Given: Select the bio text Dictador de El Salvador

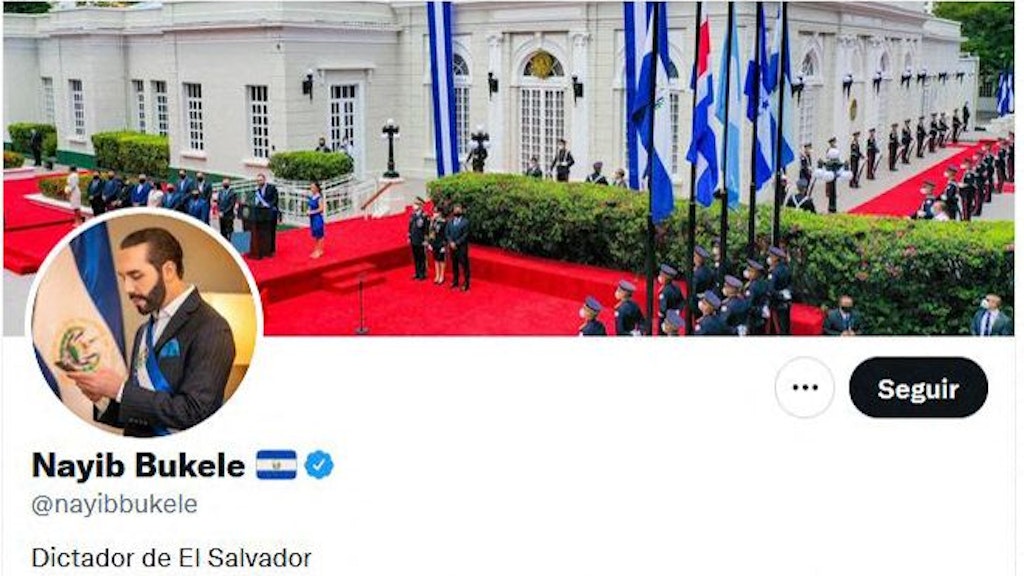Looking at the screenshot, I should 171,558.
